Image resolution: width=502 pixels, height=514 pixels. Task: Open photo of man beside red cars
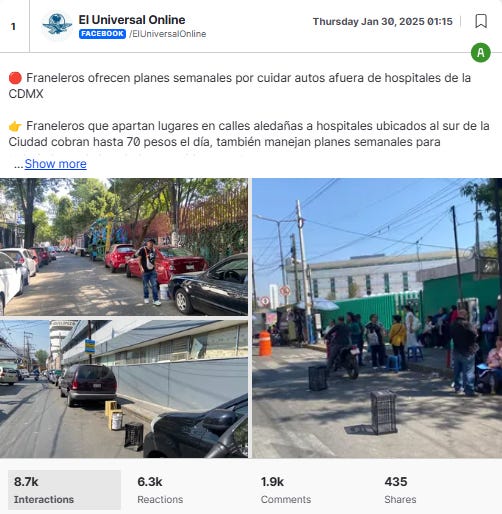[124, 247]
